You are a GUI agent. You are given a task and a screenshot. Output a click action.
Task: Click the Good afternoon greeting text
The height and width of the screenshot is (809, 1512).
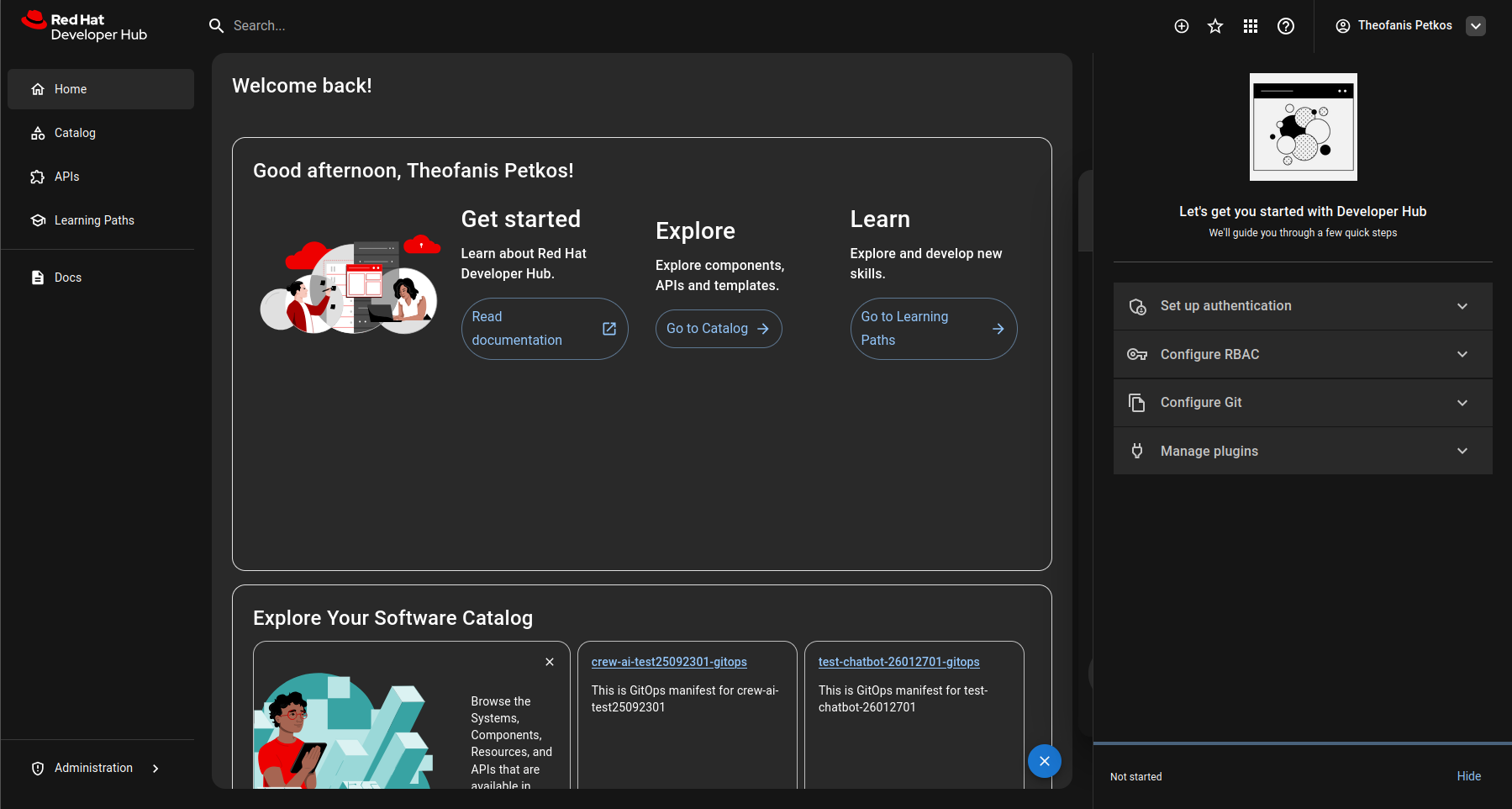tap(414, 171)
